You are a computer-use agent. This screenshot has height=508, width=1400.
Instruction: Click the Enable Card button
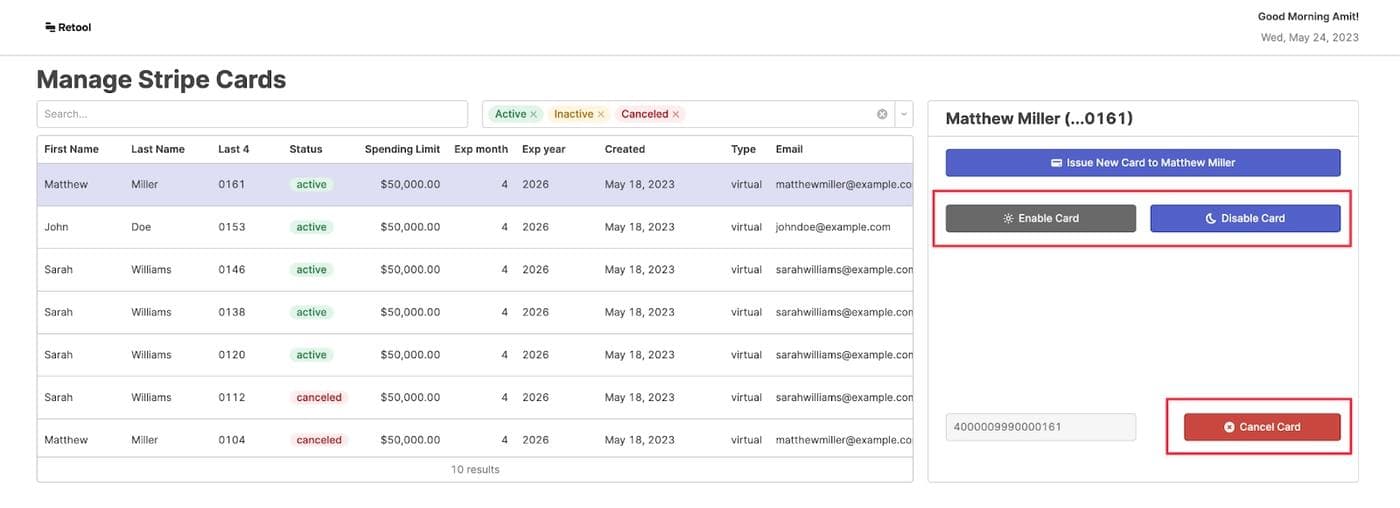[1040, 218]
